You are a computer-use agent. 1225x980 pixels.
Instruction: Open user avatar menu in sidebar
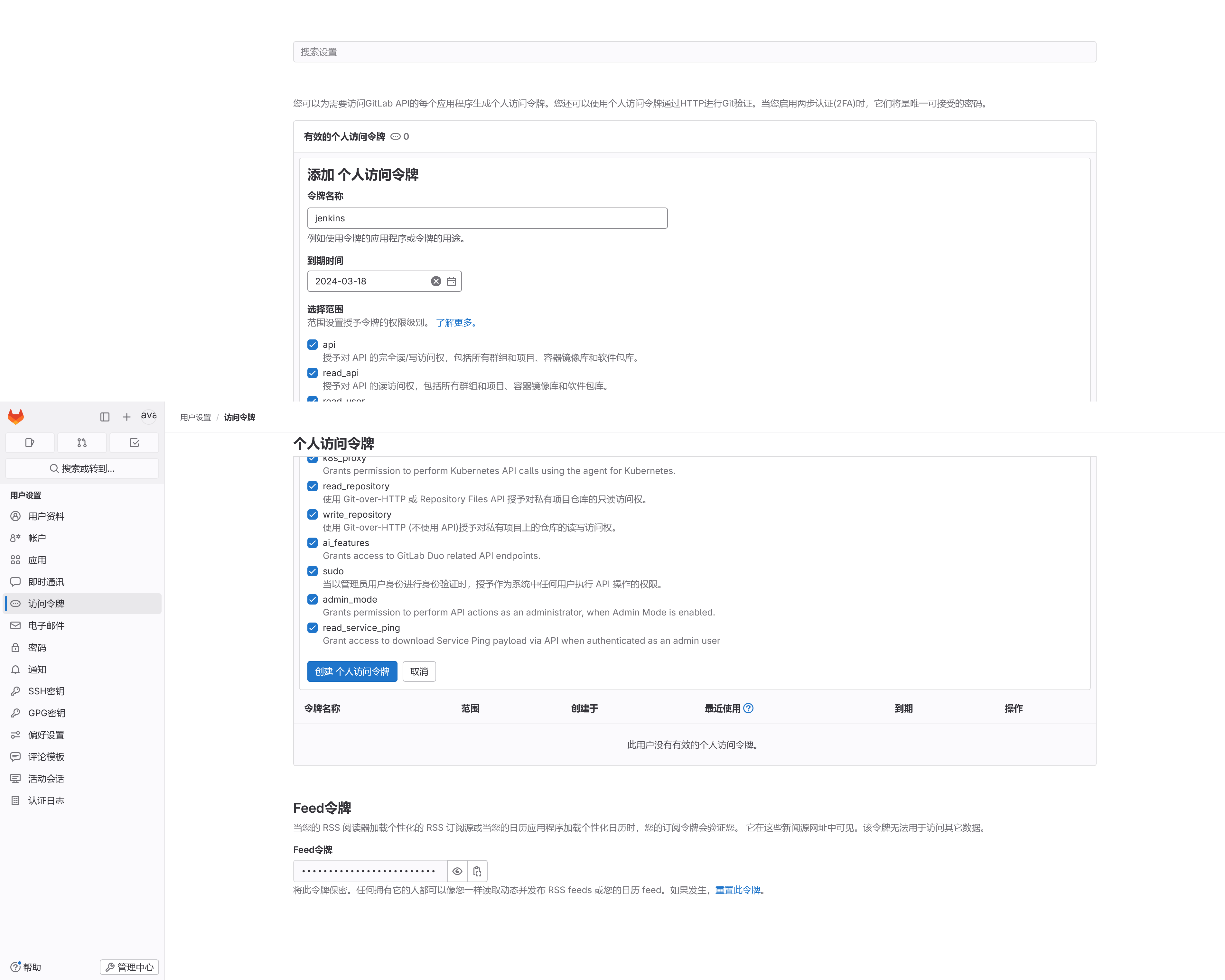pyautogui.click(x=148, y=416)
